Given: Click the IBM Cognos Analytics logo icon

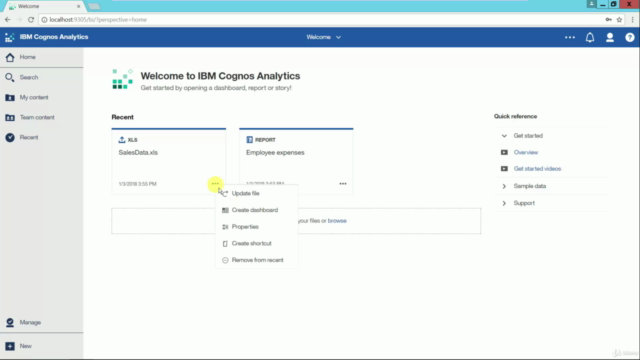Looking at the screenshot, I should click(x=9, y=37).
